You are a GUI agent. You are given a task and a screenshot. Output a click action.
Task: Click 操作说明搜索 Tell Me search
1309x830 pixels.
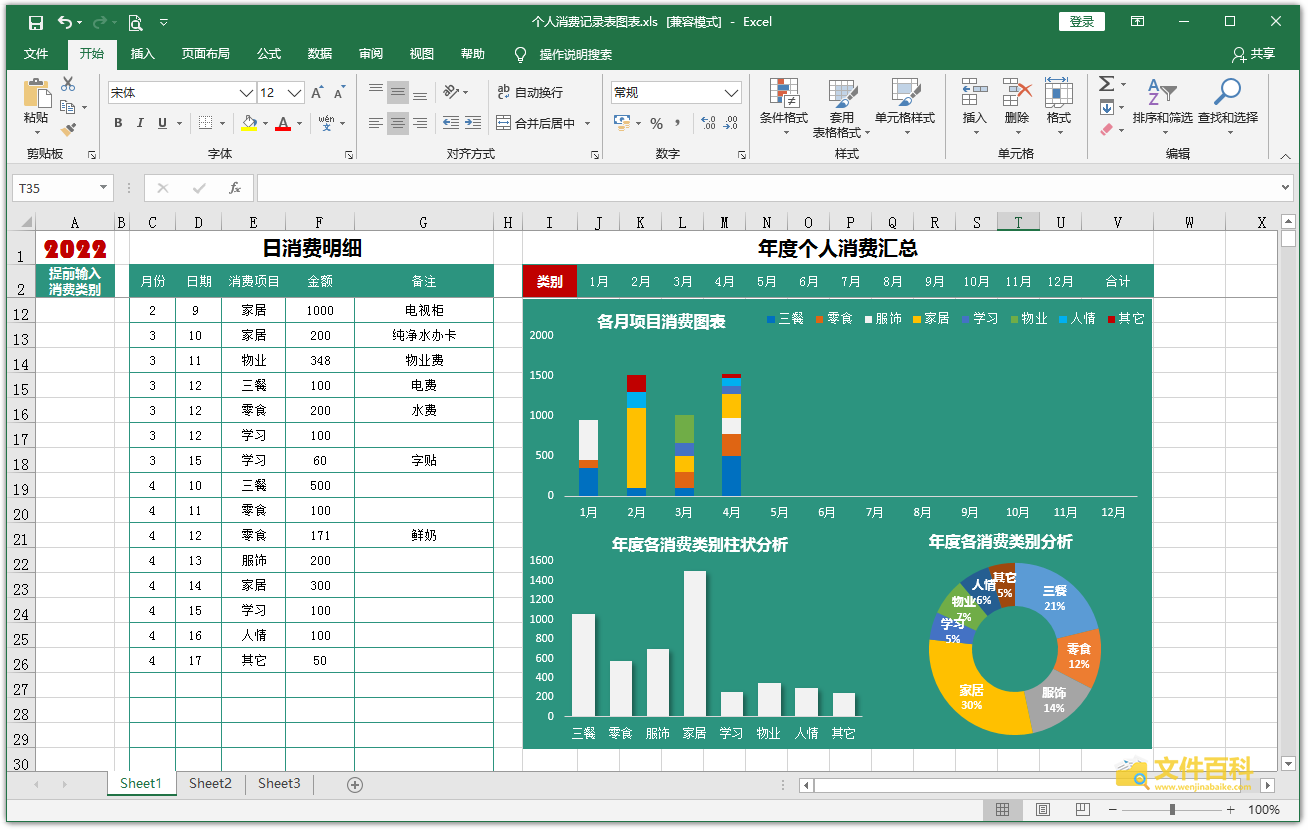563,54
